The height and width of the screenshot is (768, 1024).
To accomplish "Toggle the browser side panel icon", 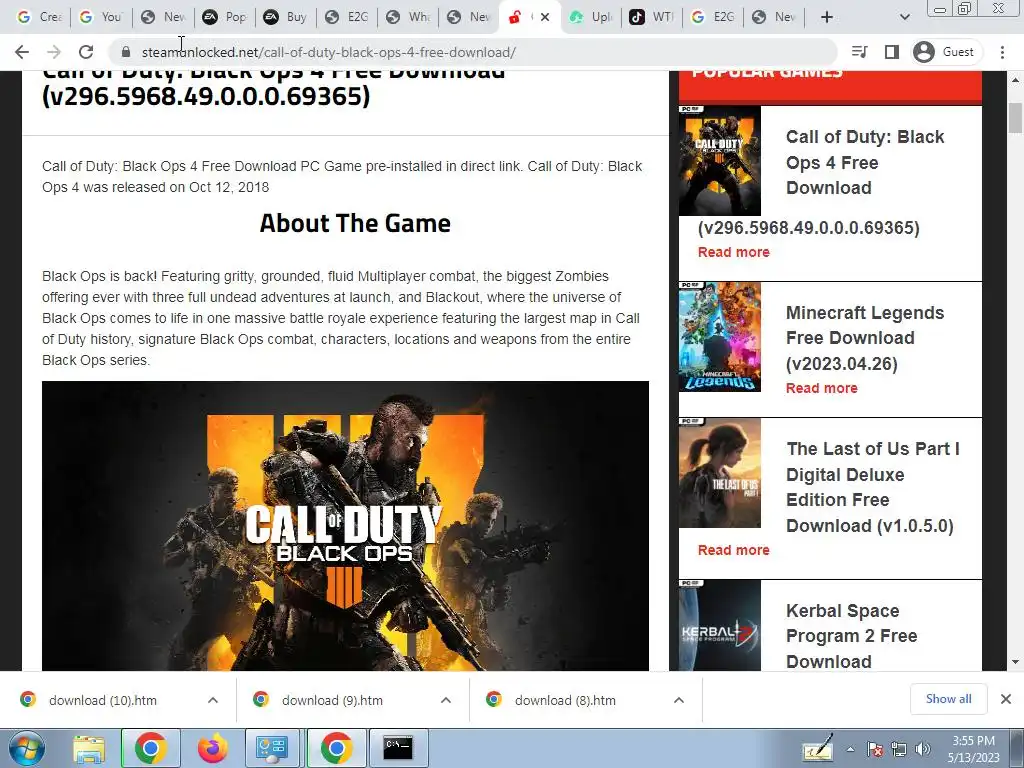I will tap(891, 52).
